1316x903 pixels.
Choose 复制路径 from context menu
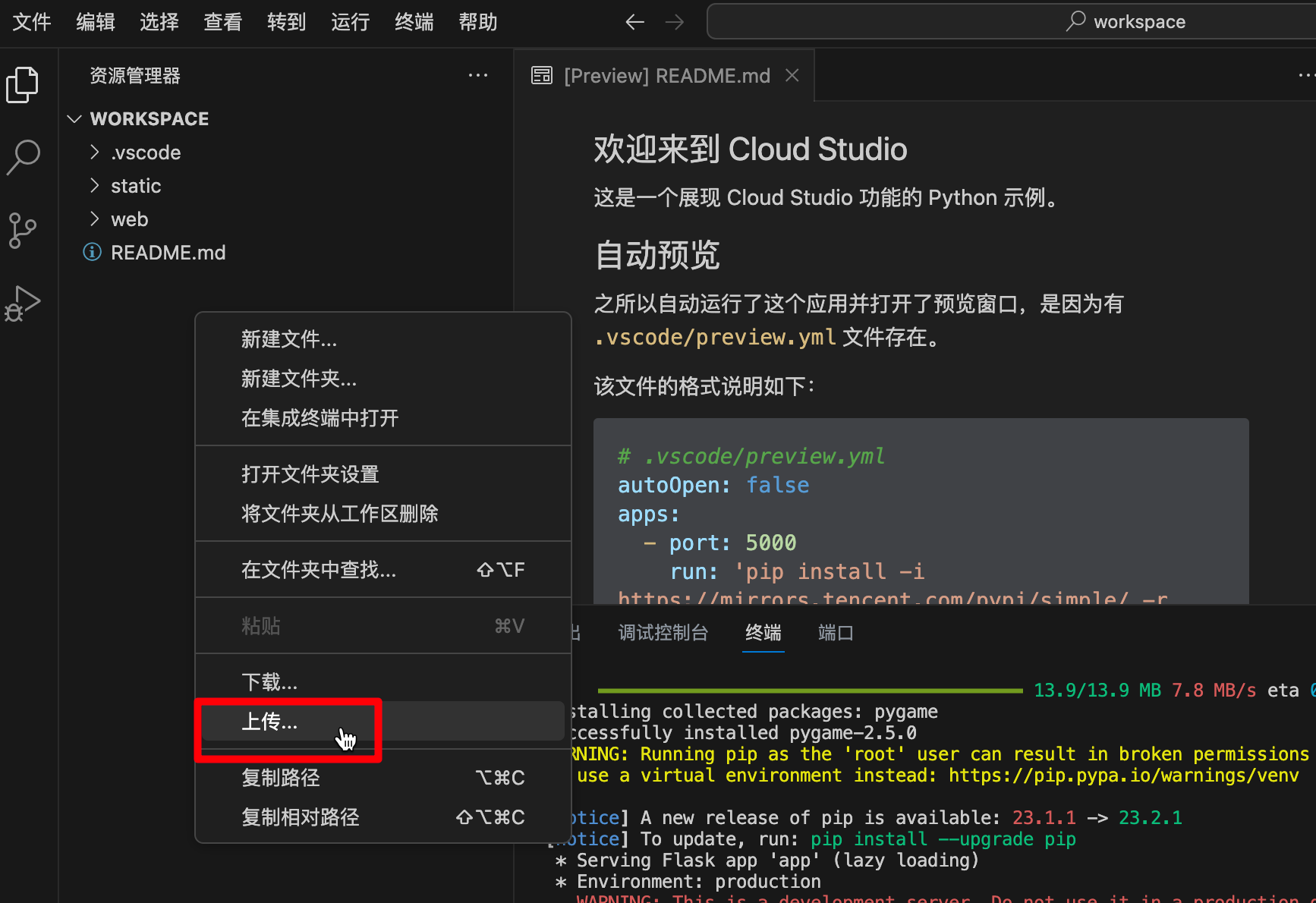point(383,778)
